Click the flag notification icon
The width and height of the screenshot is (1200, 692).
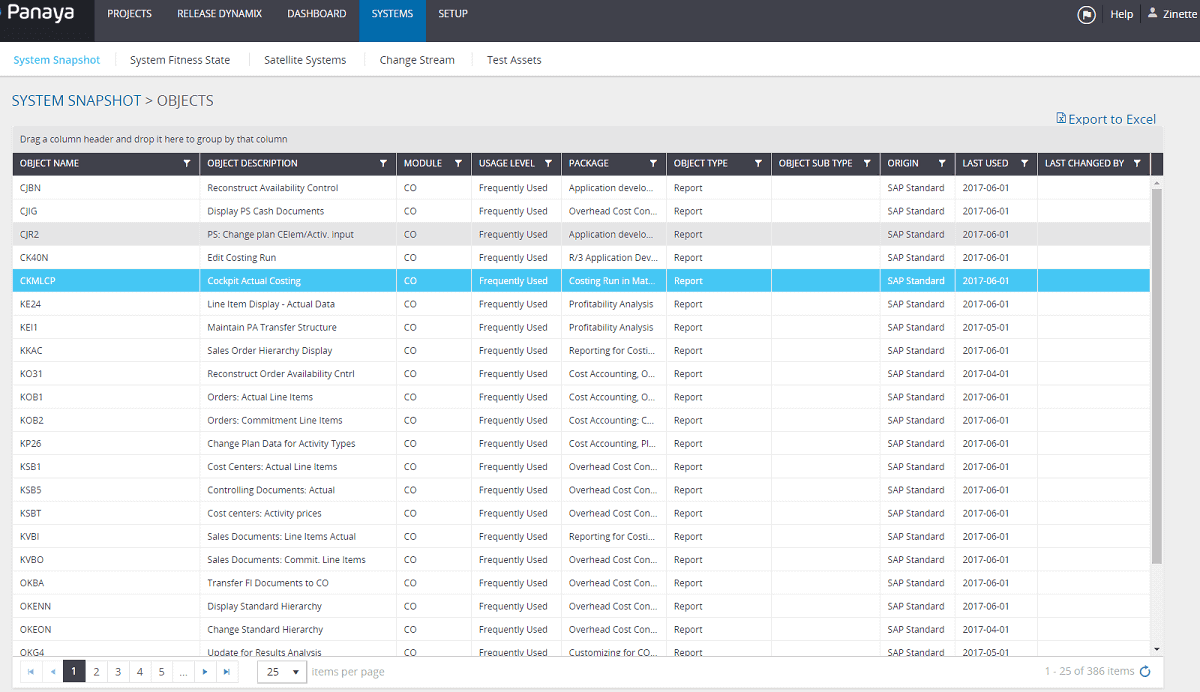coord(1086,14)
